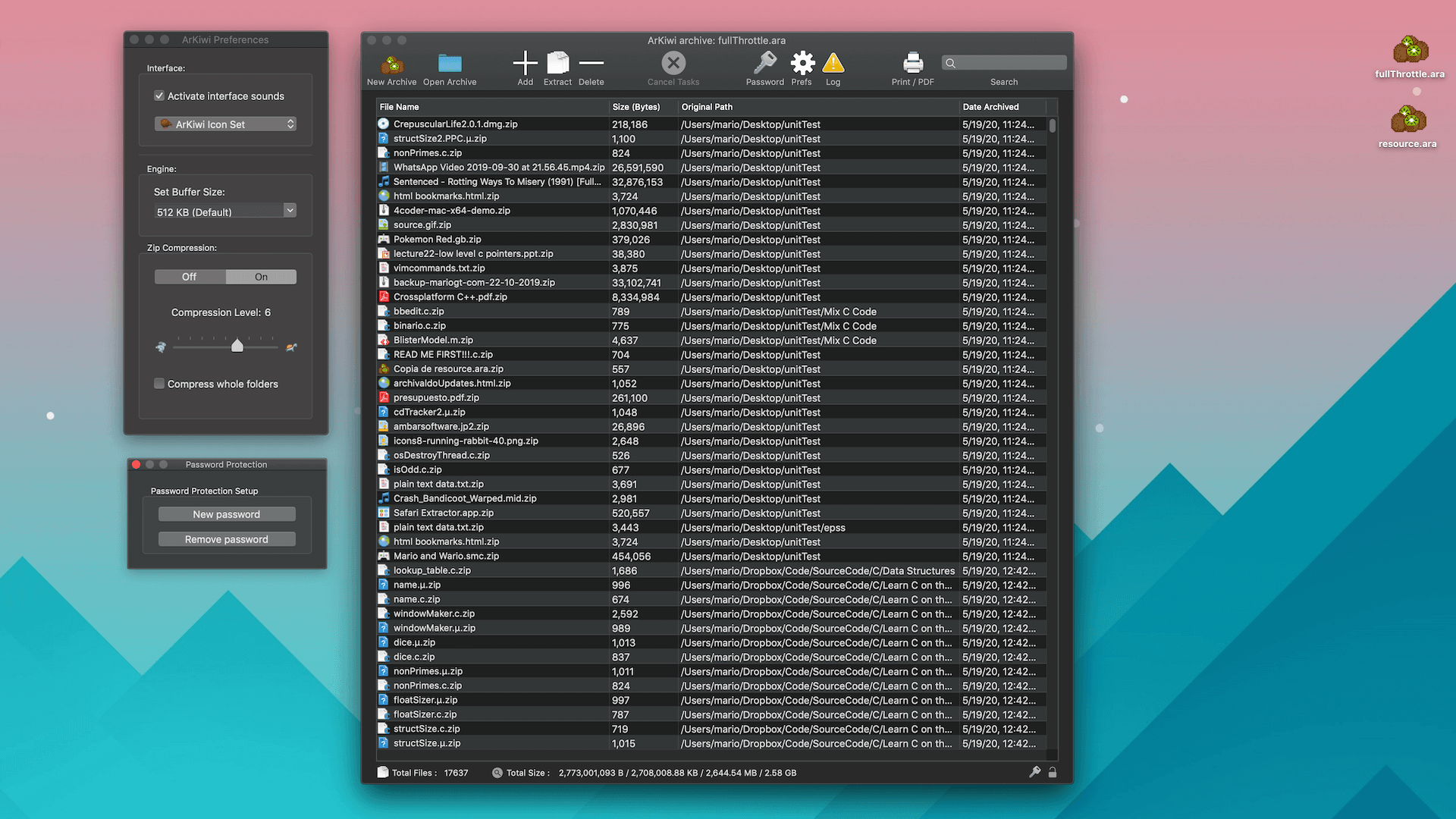
Task: Sort by Size (Bytes) column header
Action: point(637,107)
